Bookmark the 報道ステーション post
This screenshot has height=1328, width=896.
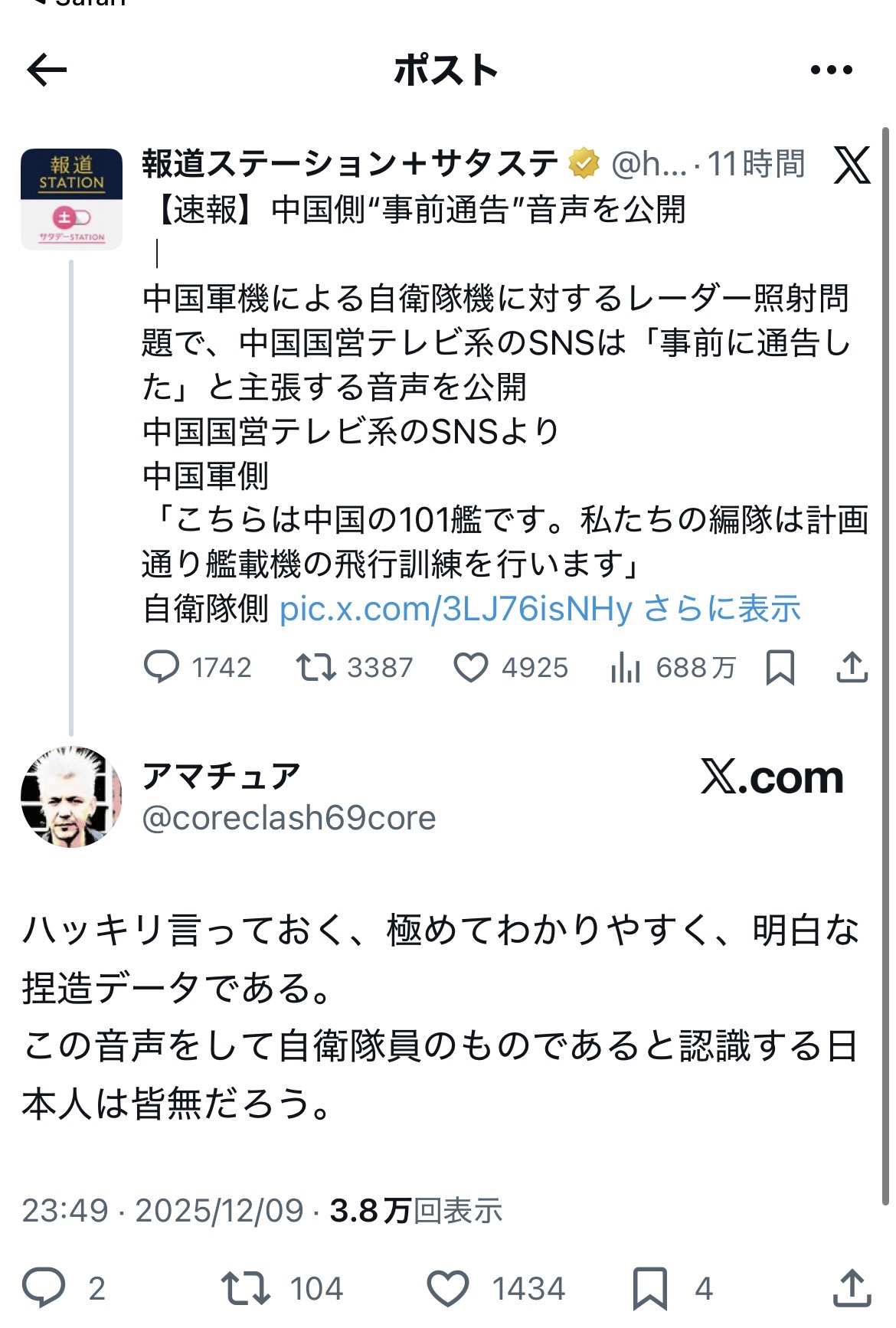point(780,667)
